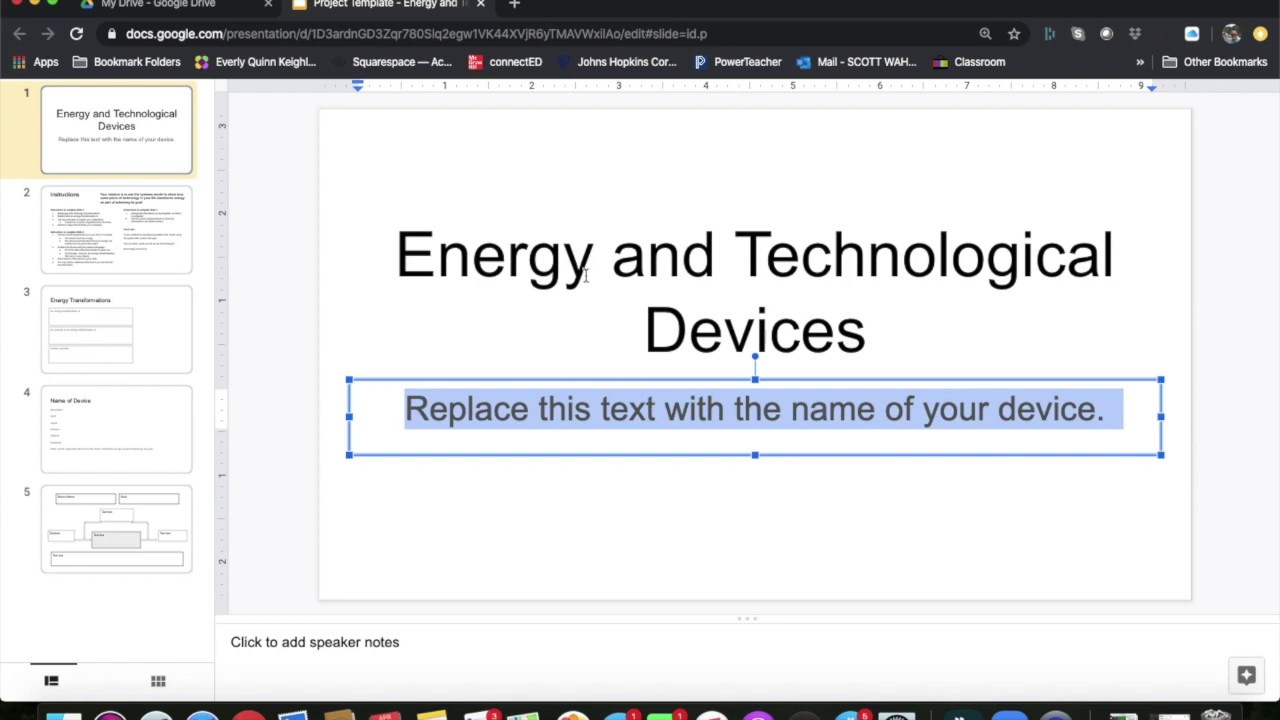Reload the Google Slides page

(x=76, y=34)
